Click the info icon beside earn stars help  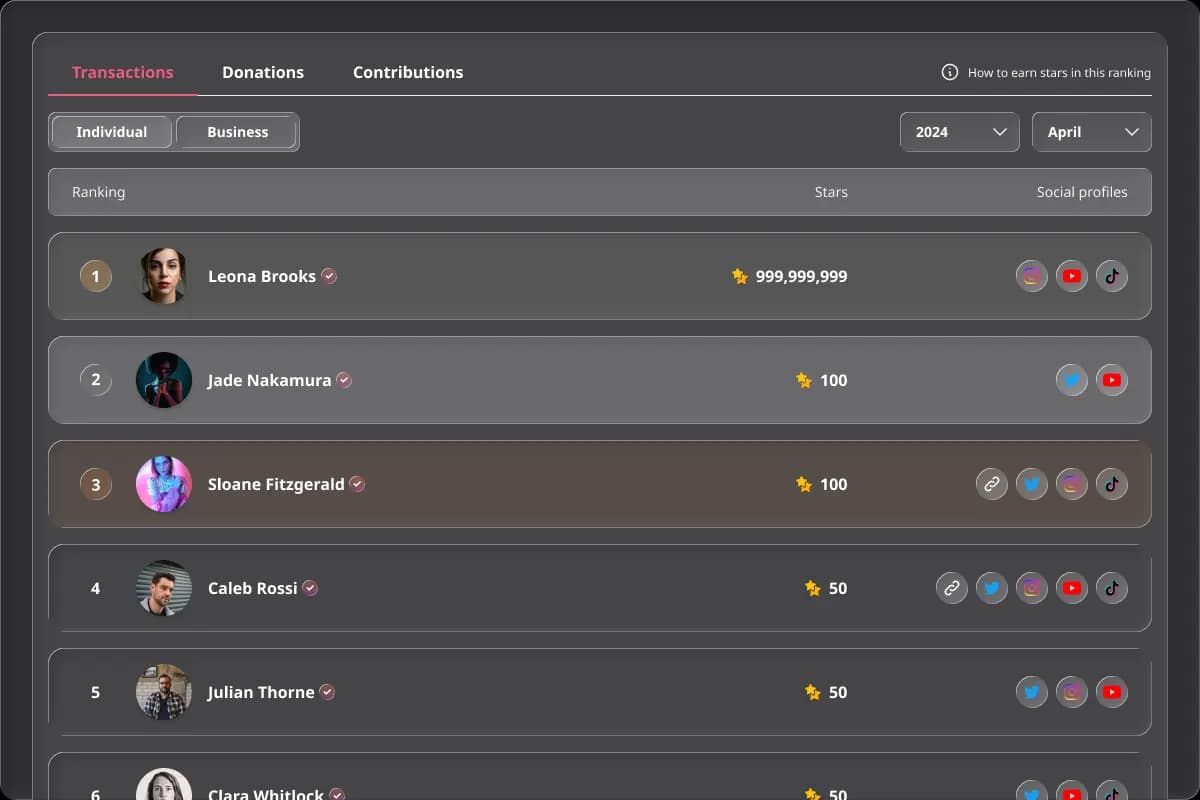click(x=950, y=72)
